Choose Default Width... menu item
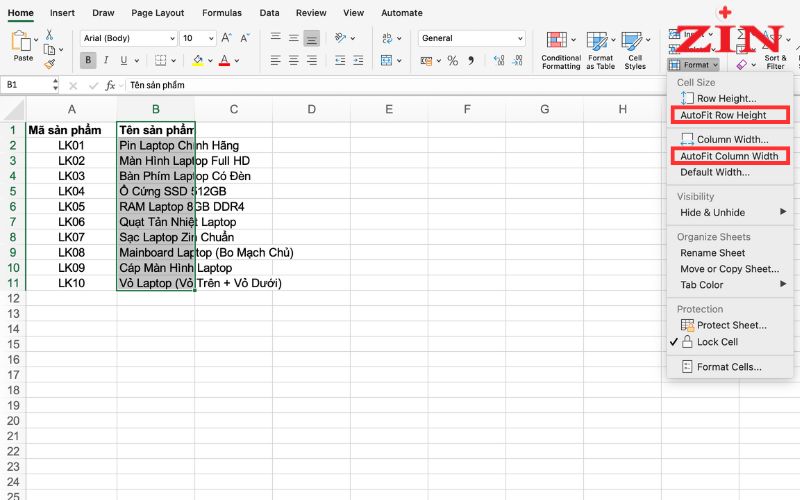800x500 pixels. click(730, 172)
